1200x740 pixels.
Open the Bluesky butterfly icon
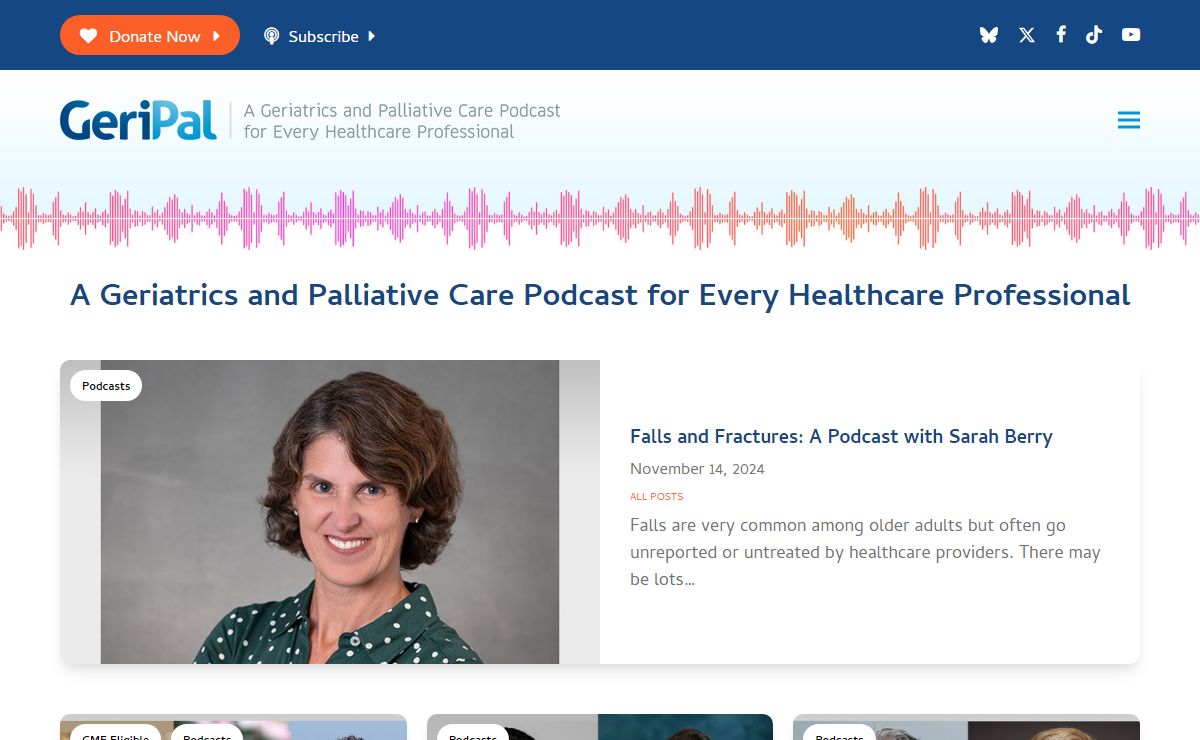tap(989, 35)
